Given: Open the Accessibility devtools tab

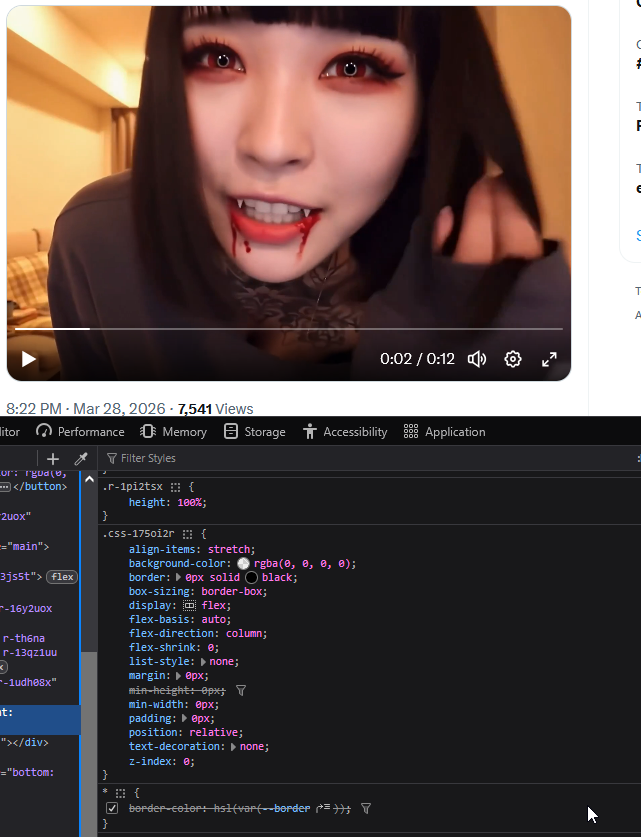Looking at the screenshot, I should (345, 432).
